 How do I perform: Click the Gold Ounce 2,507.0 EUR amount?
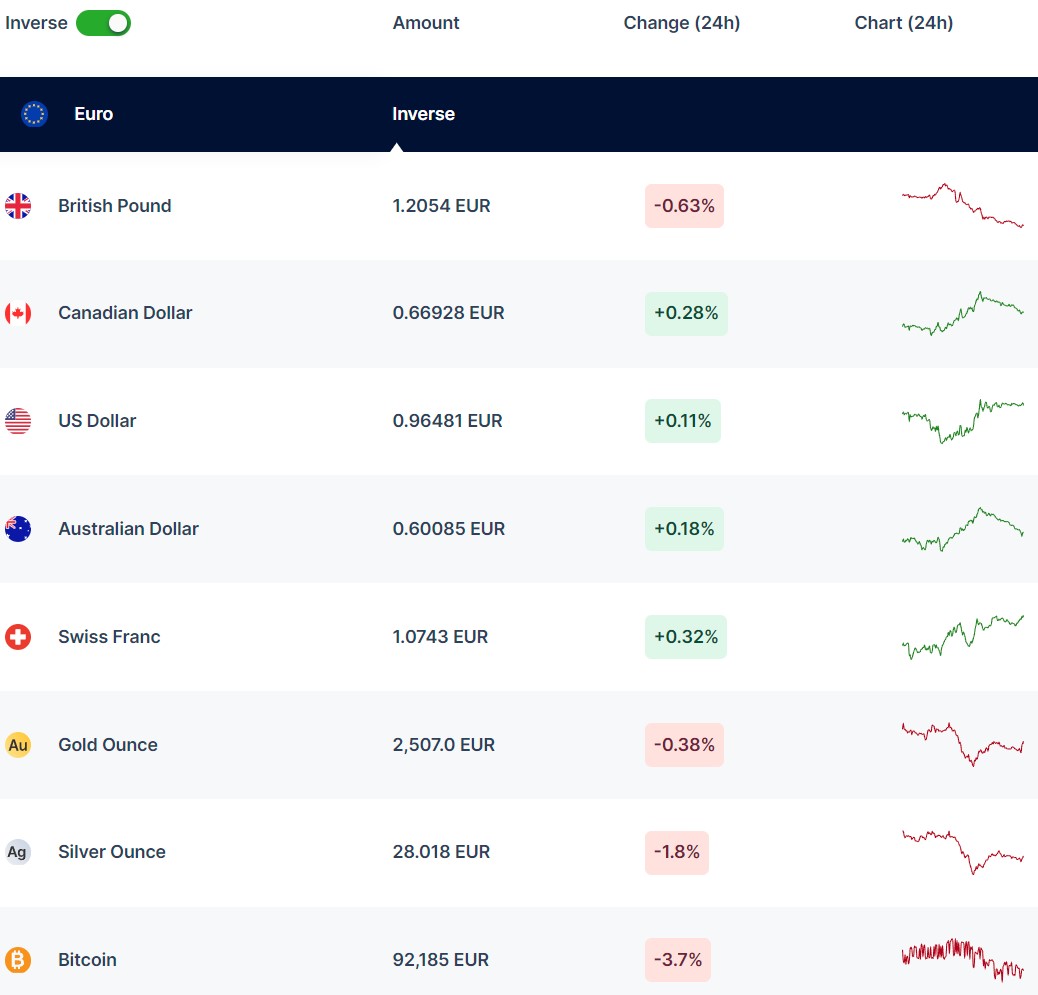[x=443, y=745]
